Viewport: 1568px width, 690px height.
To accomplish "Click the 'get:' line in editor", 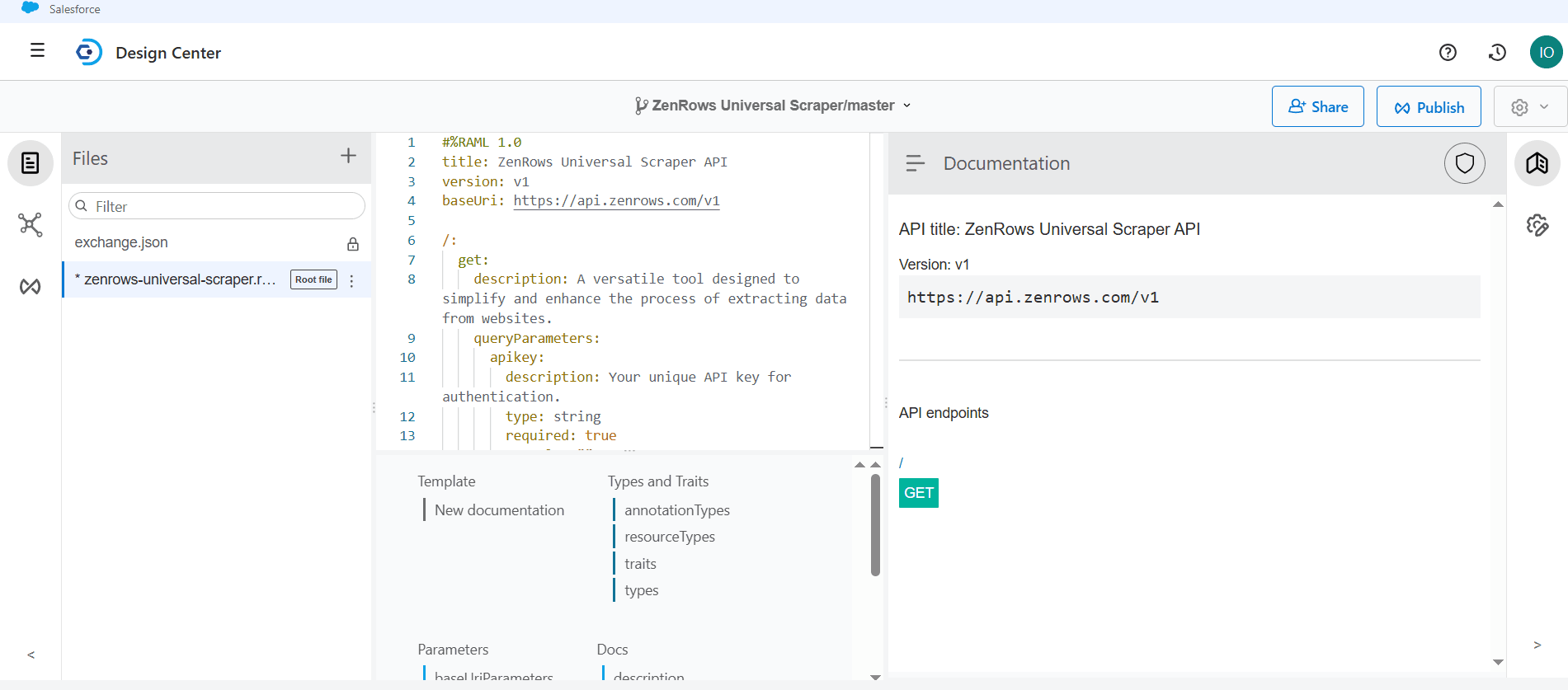I will tap(473, 260).
